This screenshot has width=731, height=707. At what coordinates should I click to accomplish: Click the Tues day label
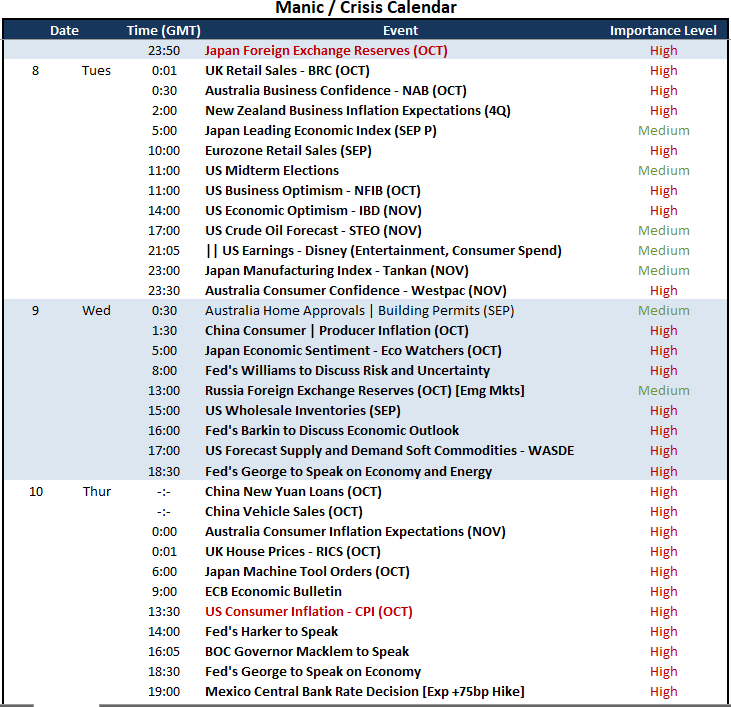[96, 71]
